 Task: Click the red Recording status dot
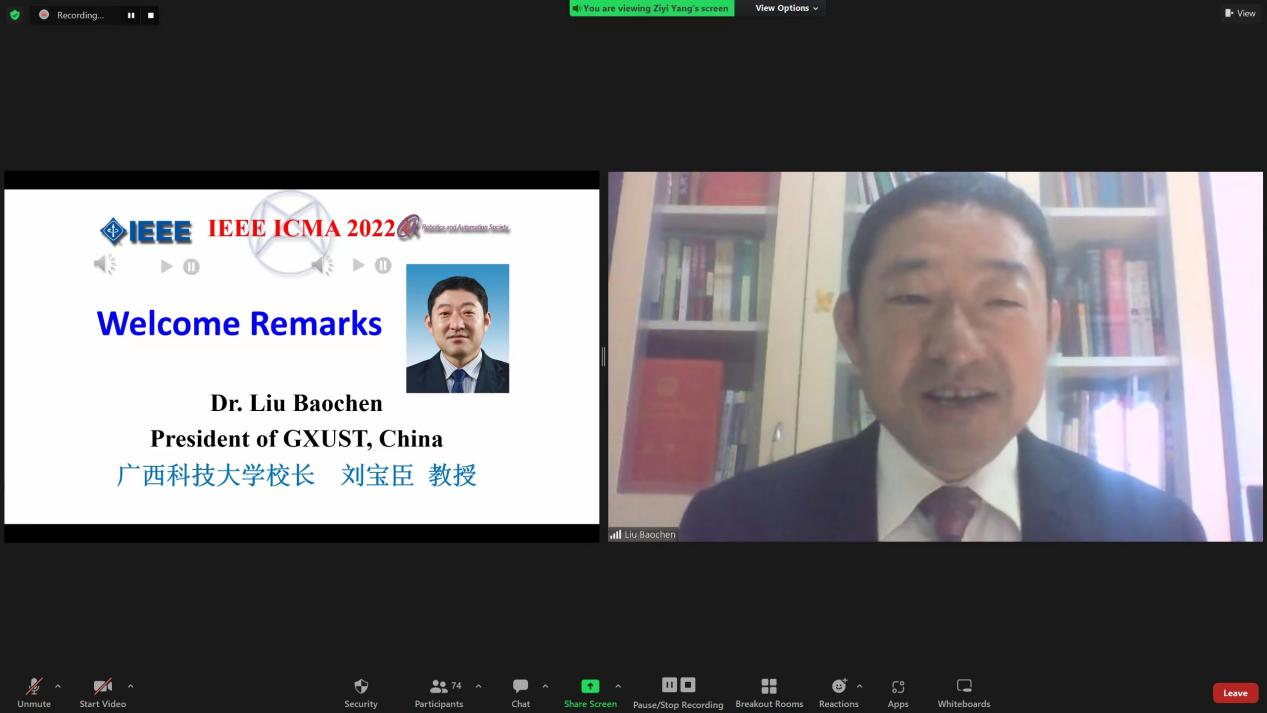[x=44, y=15]
